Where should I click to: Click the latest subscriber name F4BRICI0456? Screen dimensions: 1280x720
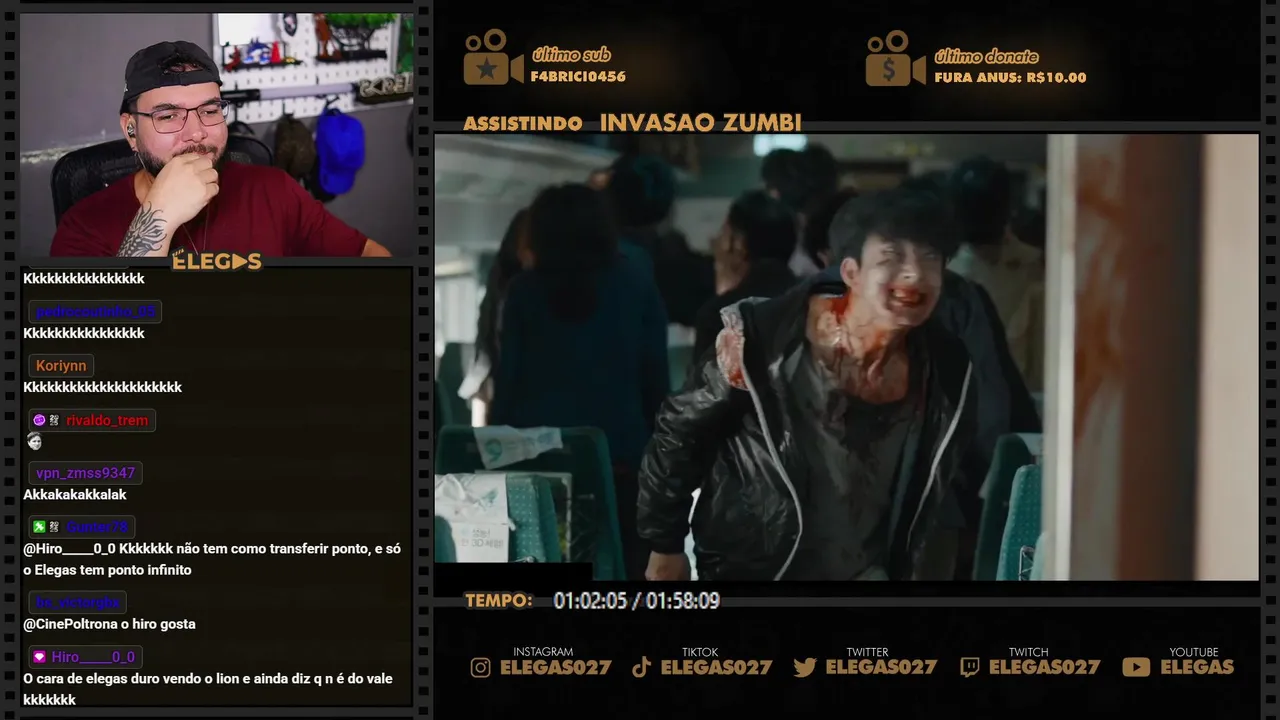[x=578, y=77]
